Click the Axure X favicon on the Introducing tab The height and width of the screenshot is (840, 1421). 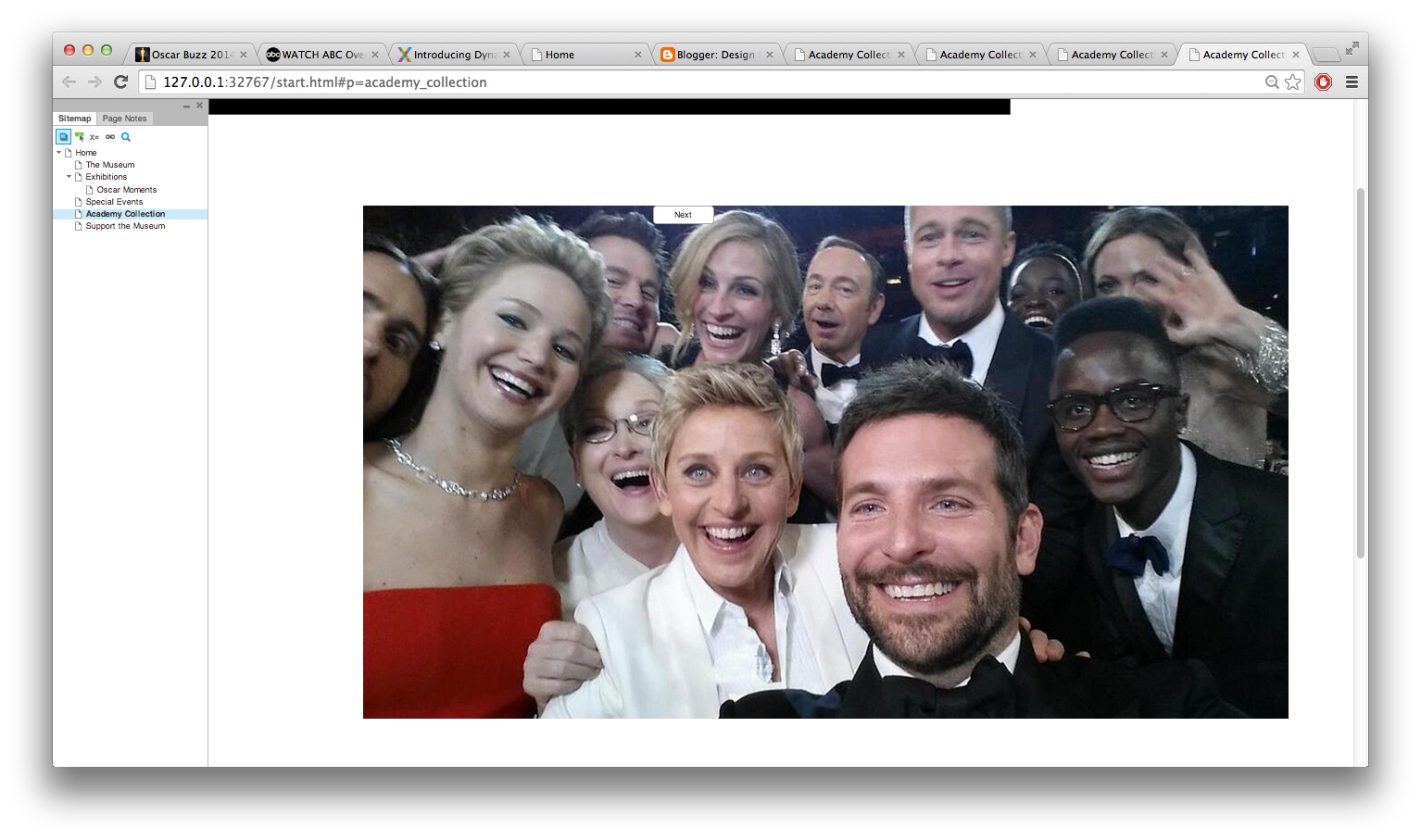point(404,55)
